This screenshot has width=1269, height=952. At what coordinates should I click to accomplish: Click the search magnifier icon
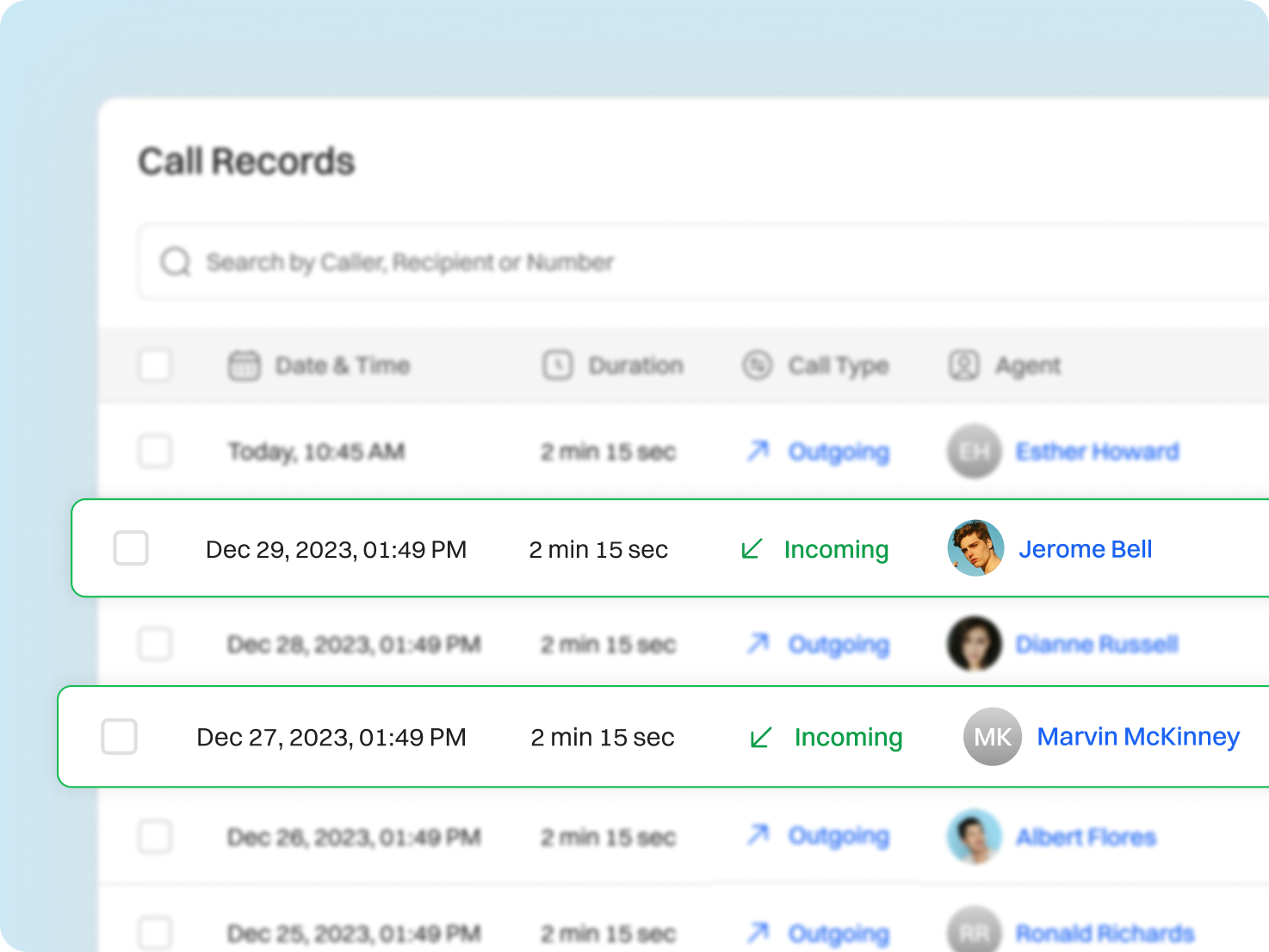[x=175, y=261]
